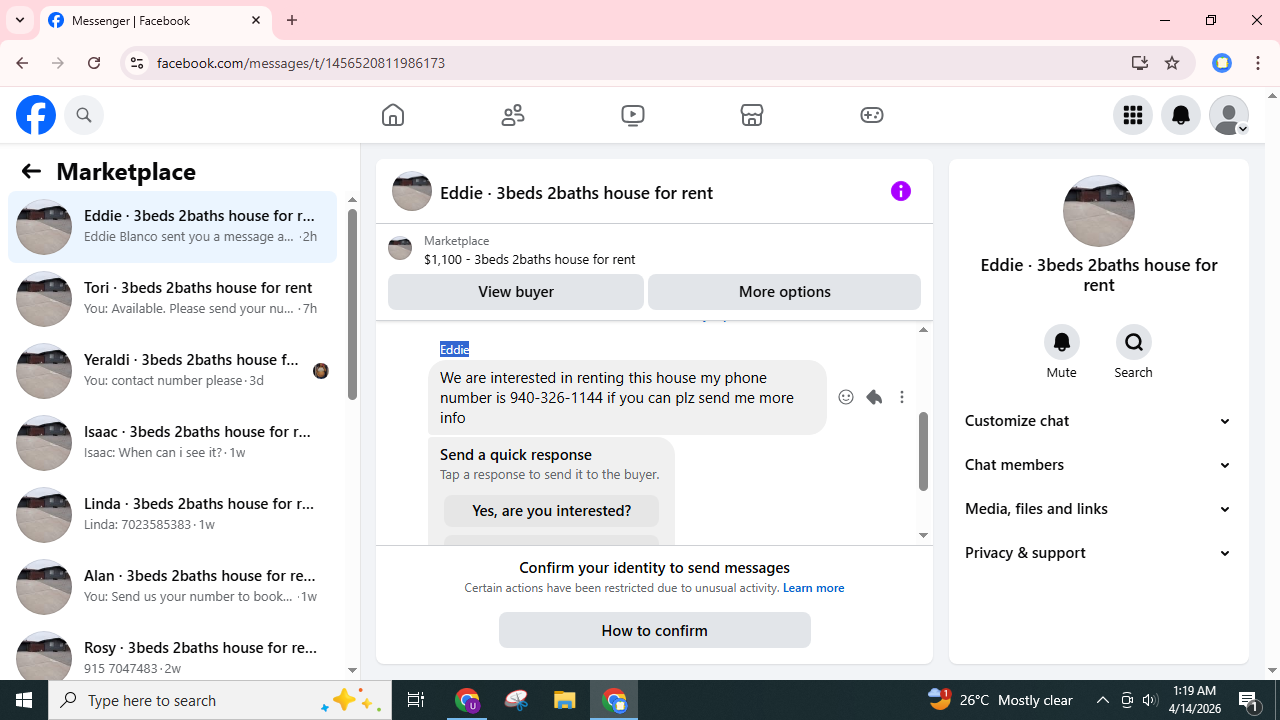
Task: Click the Windows Start button
Action: tap(24, 700)
